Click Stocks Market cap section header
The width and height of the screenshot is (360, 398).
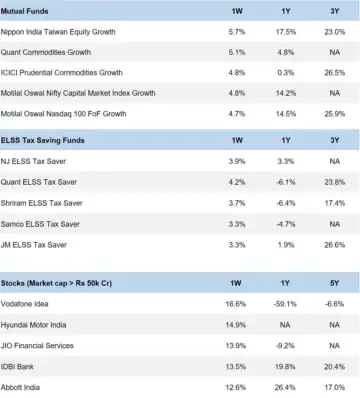[x=56, y=283]
